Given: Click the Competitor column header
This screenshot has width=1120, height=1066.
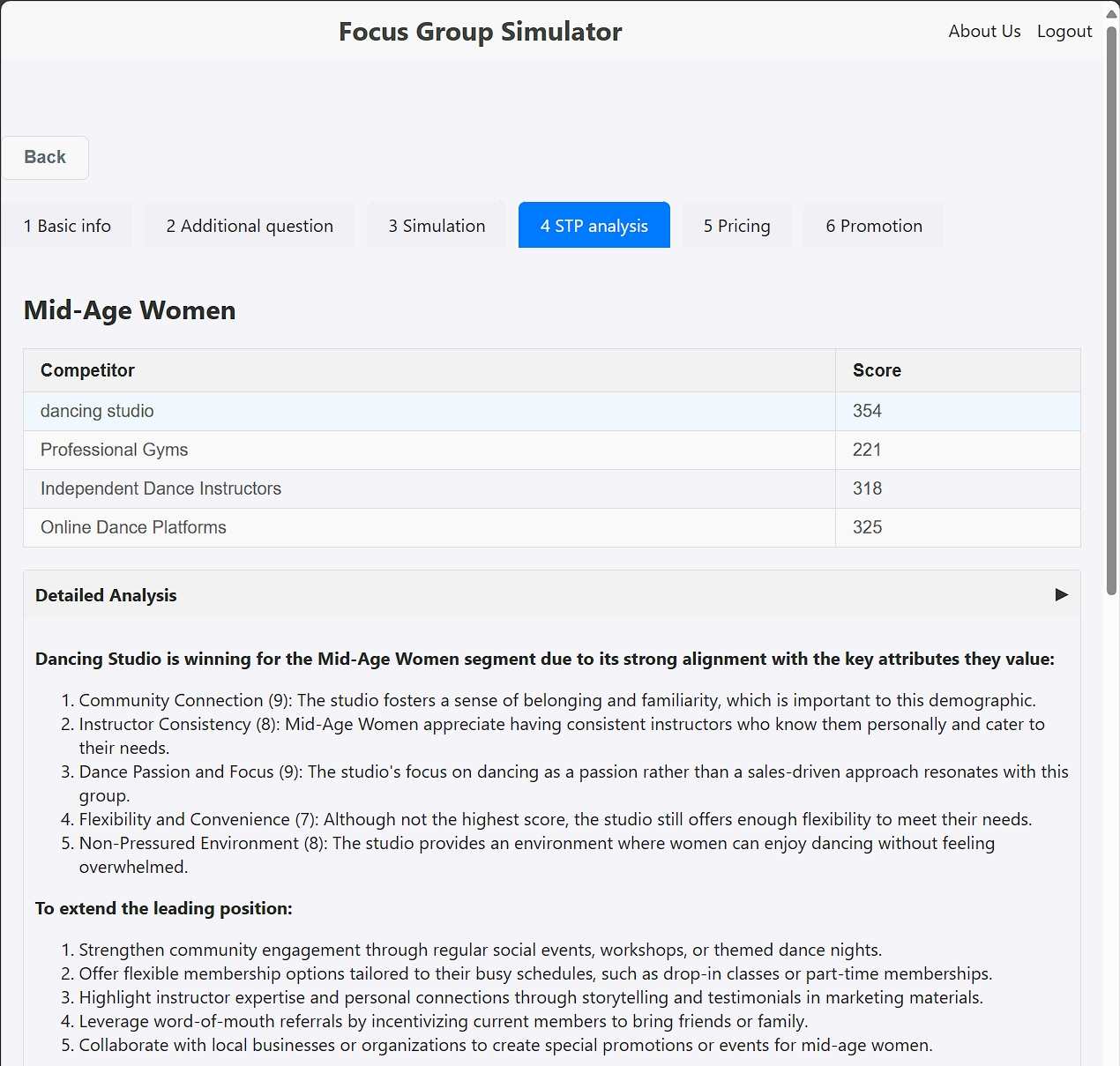Looking at the screenshot, I should tap(87, 370).
